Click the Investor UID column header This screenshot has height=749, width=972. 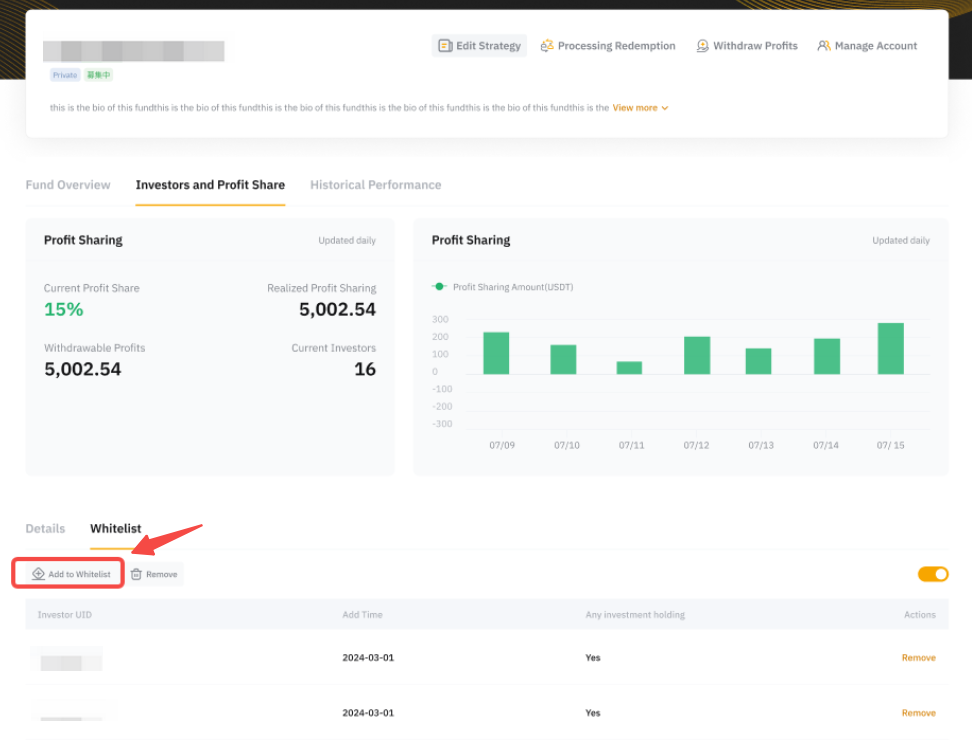point(64,615)
